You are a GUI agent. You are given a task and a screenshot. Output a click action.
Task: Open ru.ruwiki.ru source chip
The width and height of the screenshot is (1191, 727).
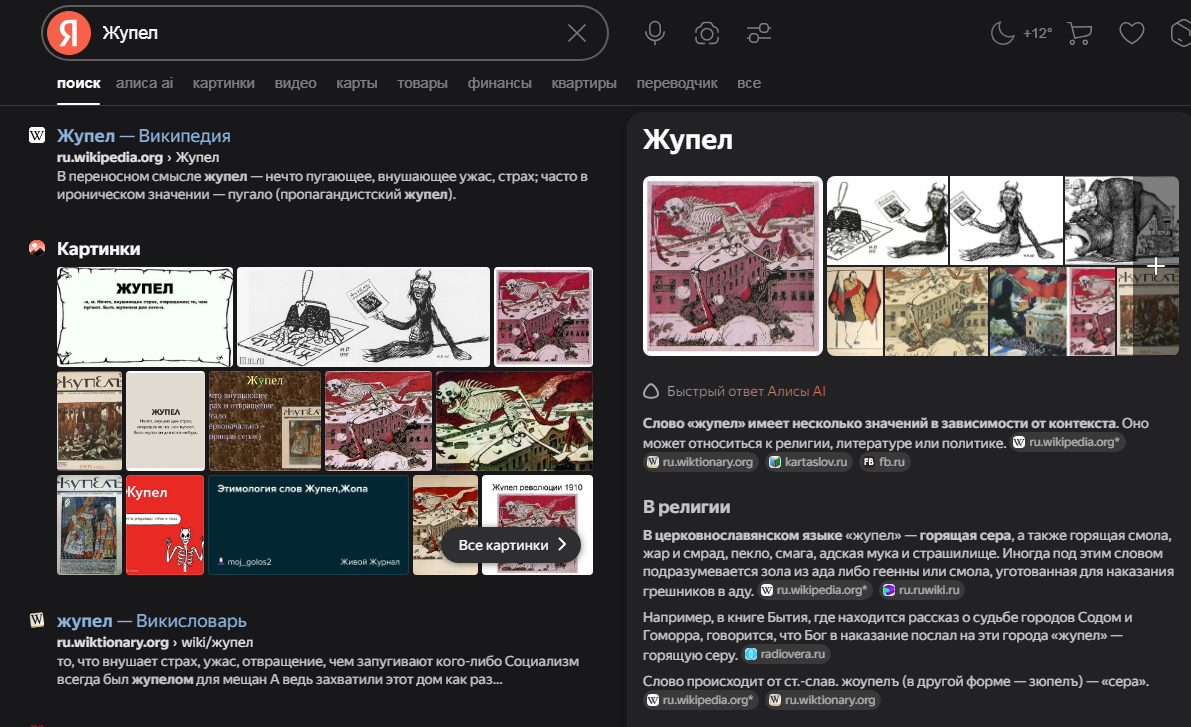tap(921, 590)
